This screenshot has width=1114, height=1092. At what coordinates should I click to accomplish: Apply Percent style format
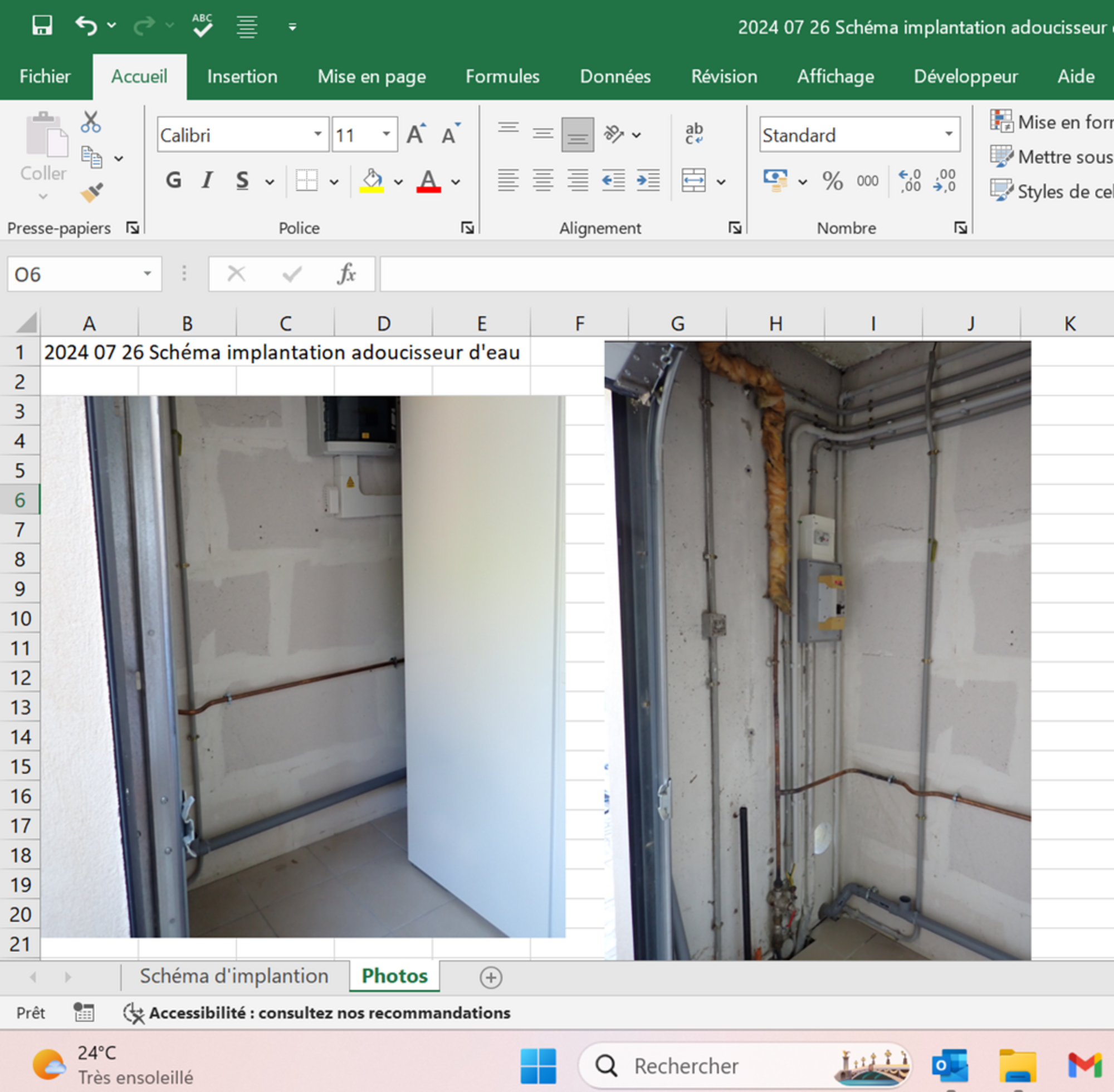[832, 182]
